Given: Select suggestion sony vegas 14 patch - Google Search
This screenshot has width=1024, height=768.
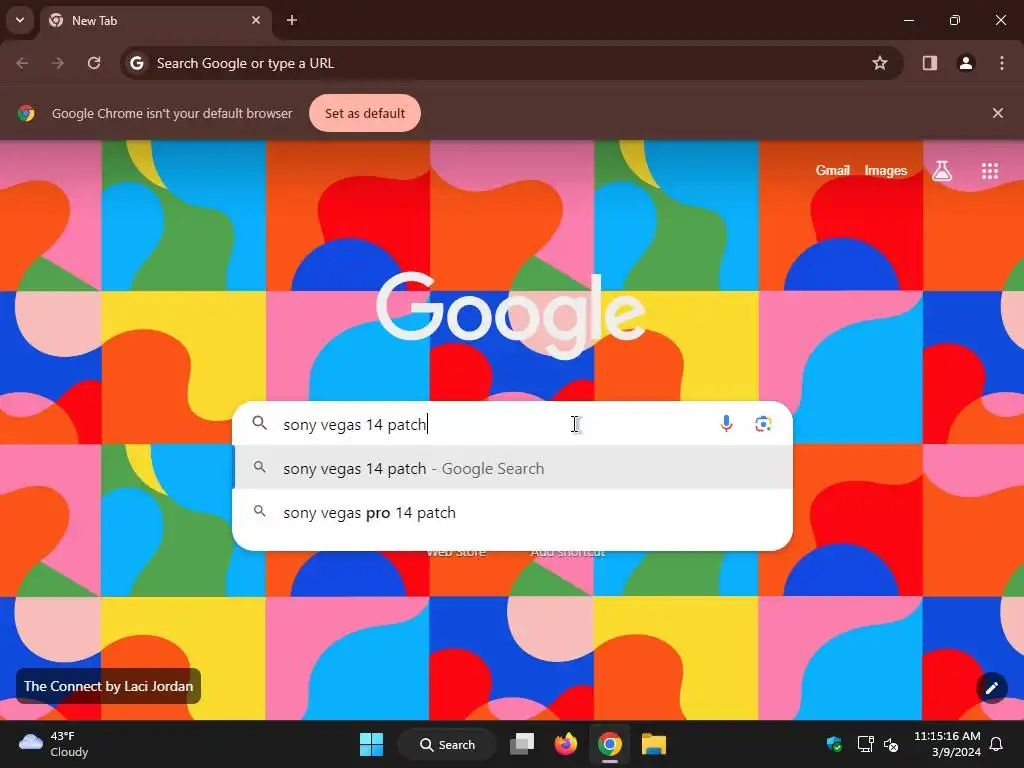Looking at the screenshot, I should click(x=512, y=468).
